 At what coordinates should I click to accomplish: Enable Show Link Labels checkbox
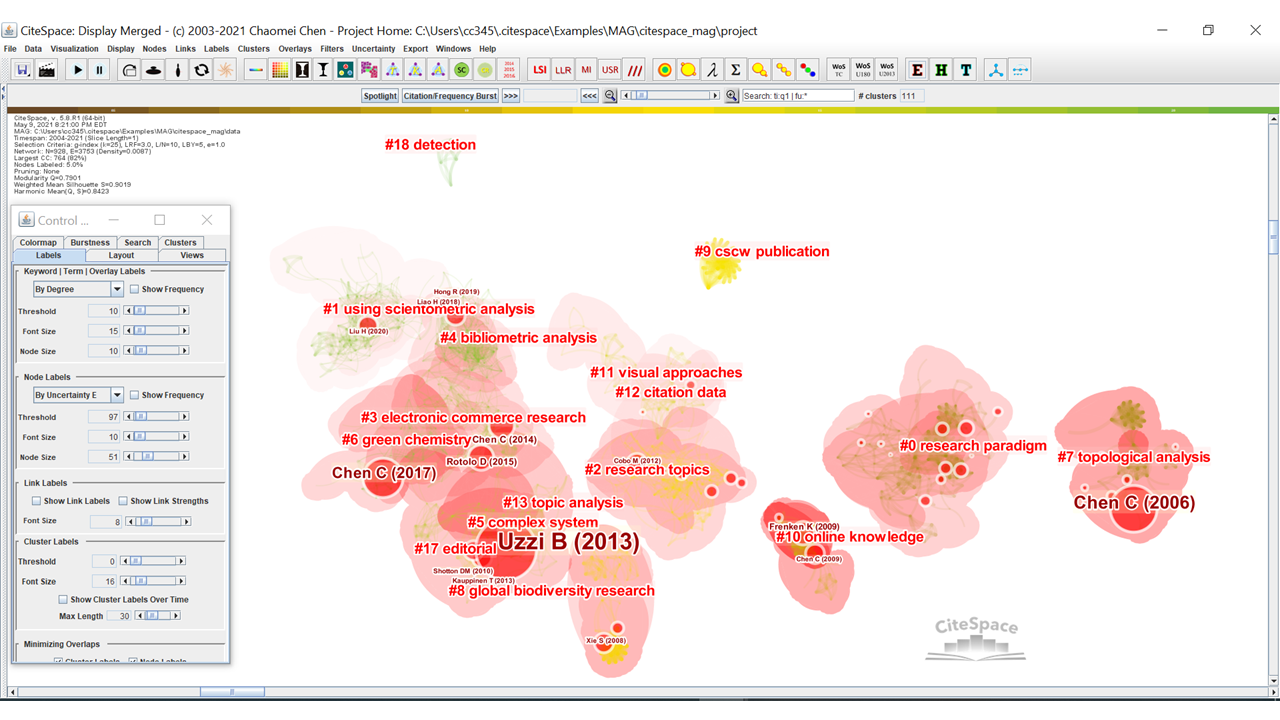(37, 501)
